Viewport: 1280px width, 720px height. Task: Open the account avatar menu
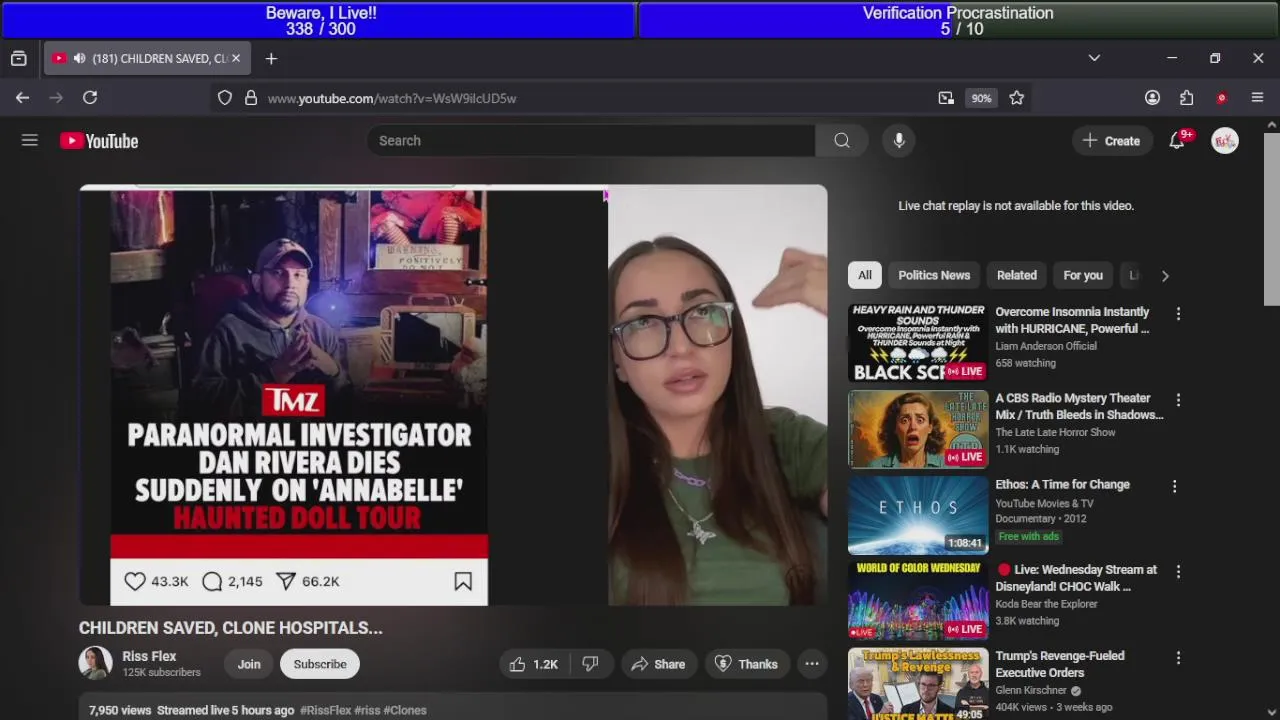[x=1225, y=141]
